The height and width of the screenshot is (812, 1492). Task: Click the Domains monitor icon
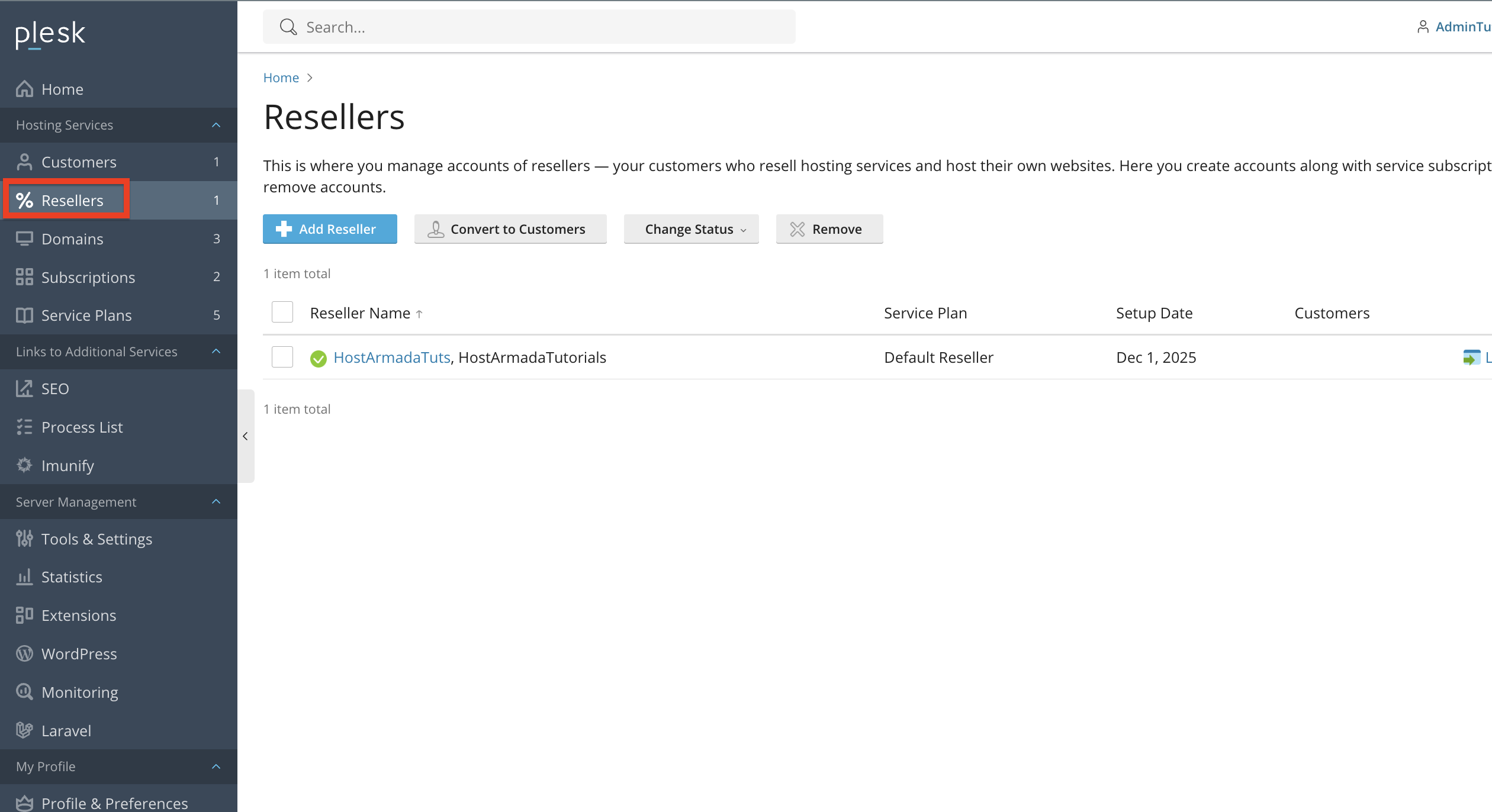pos(24,239)
